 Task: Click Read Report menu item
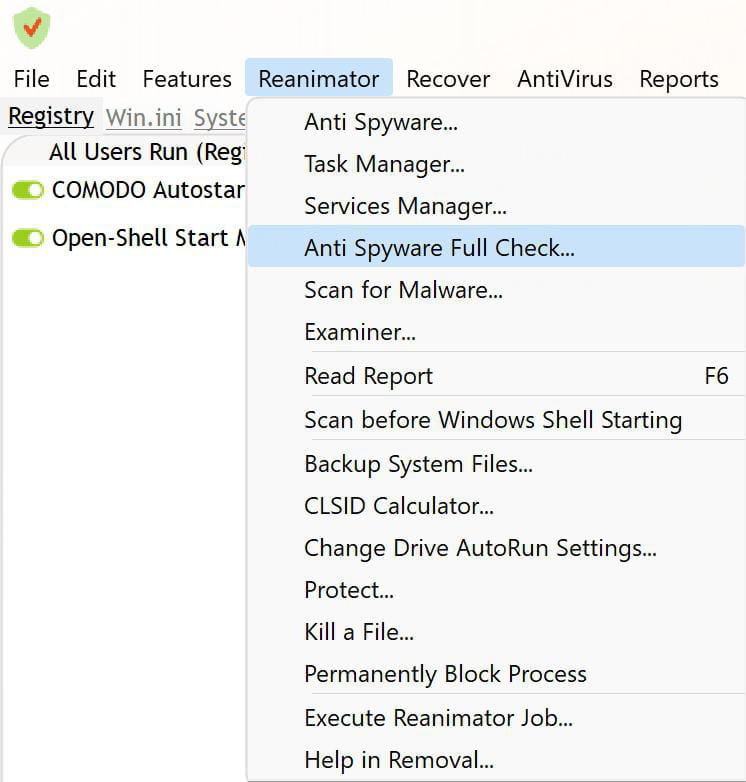pyautogui.click(x=369, y=376)
